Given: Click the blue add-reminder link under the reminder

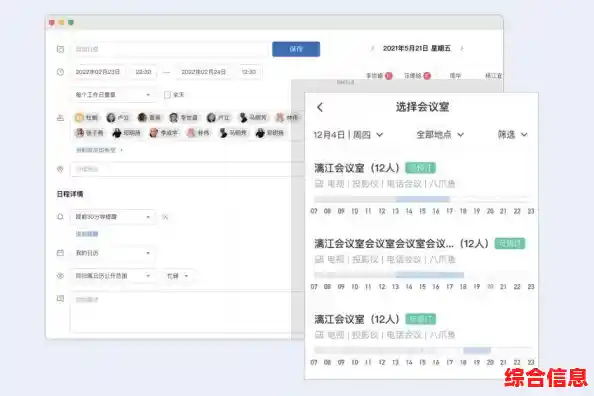Looking at the screenshot, I should point(87,234).
